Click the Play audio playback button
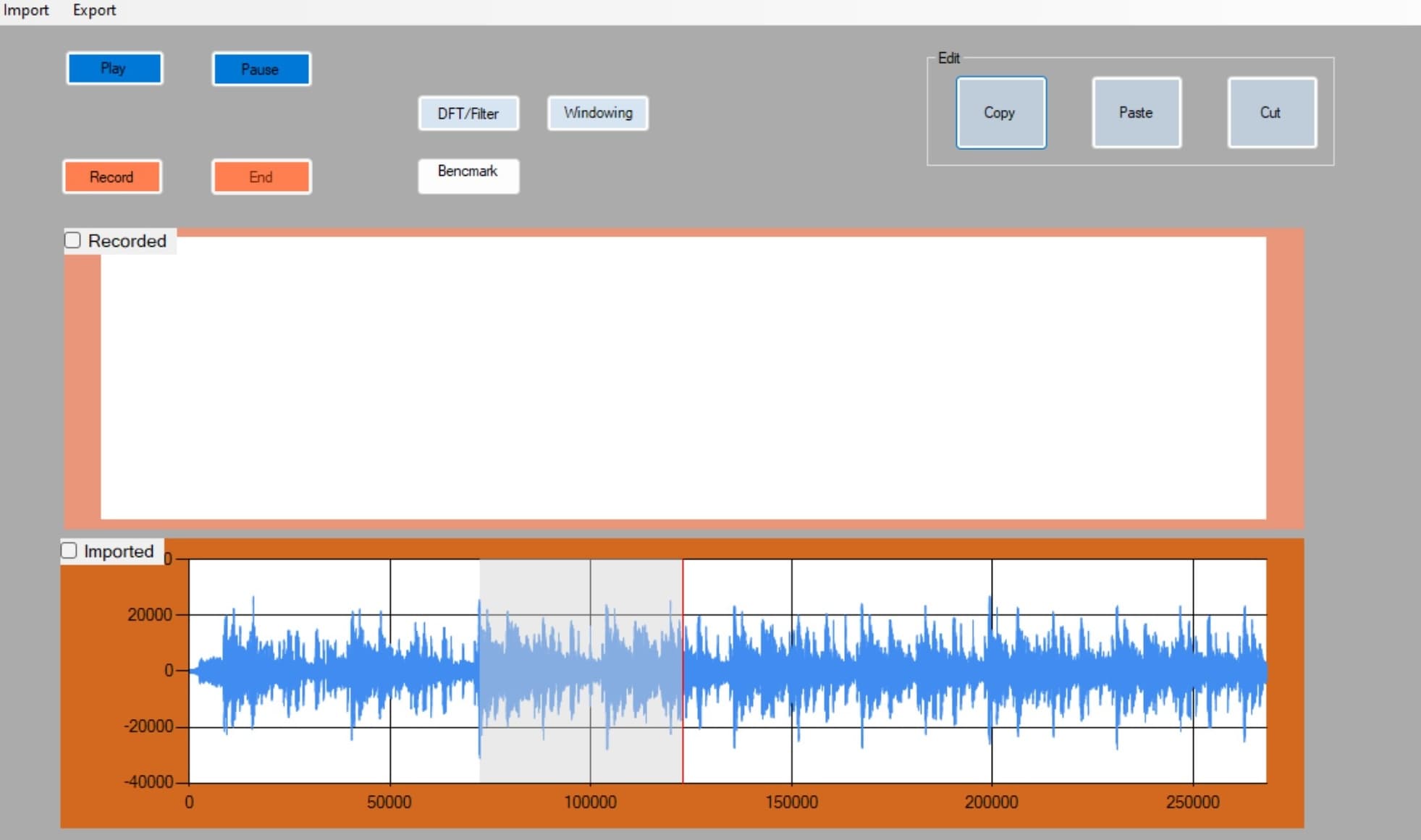This screenshot has height=840, width=1421. [113, 69]
